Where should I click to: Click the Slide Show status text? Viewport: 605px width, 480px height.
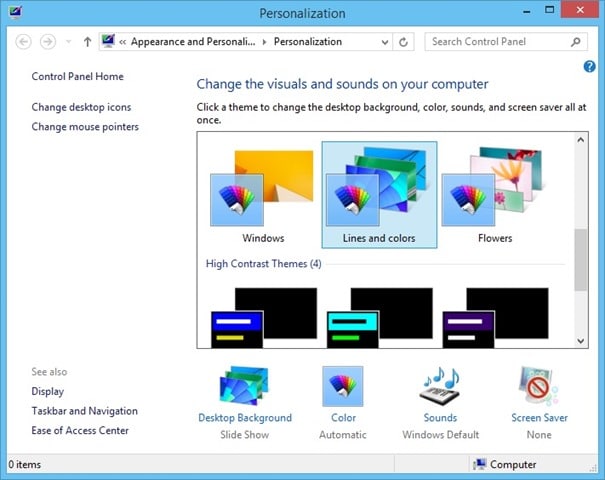point(245,435)
